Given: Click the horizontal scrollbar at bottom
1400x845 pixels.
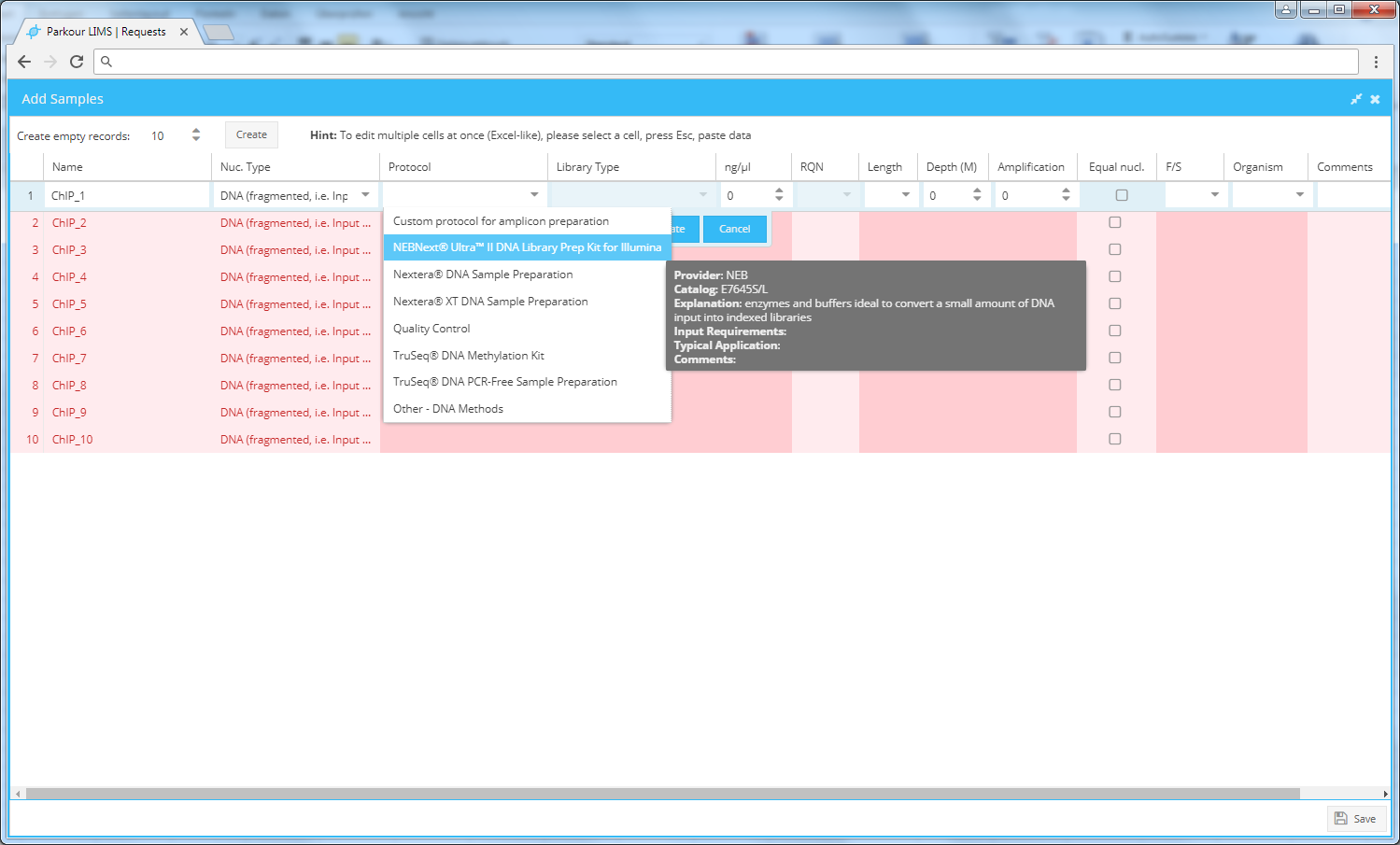Looking at the screenshot, I should tap(663, 794).
